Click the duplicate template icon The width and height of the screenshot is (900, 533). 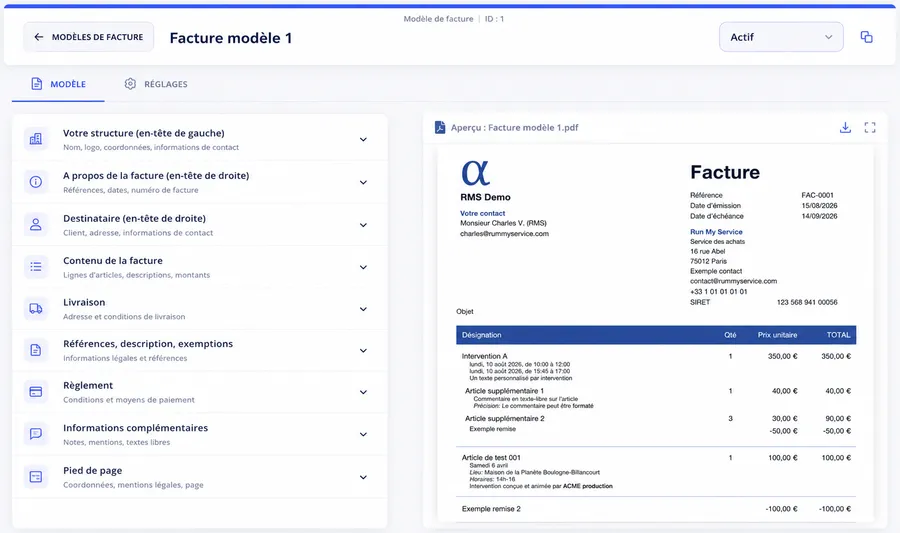(x=866, y=37)
